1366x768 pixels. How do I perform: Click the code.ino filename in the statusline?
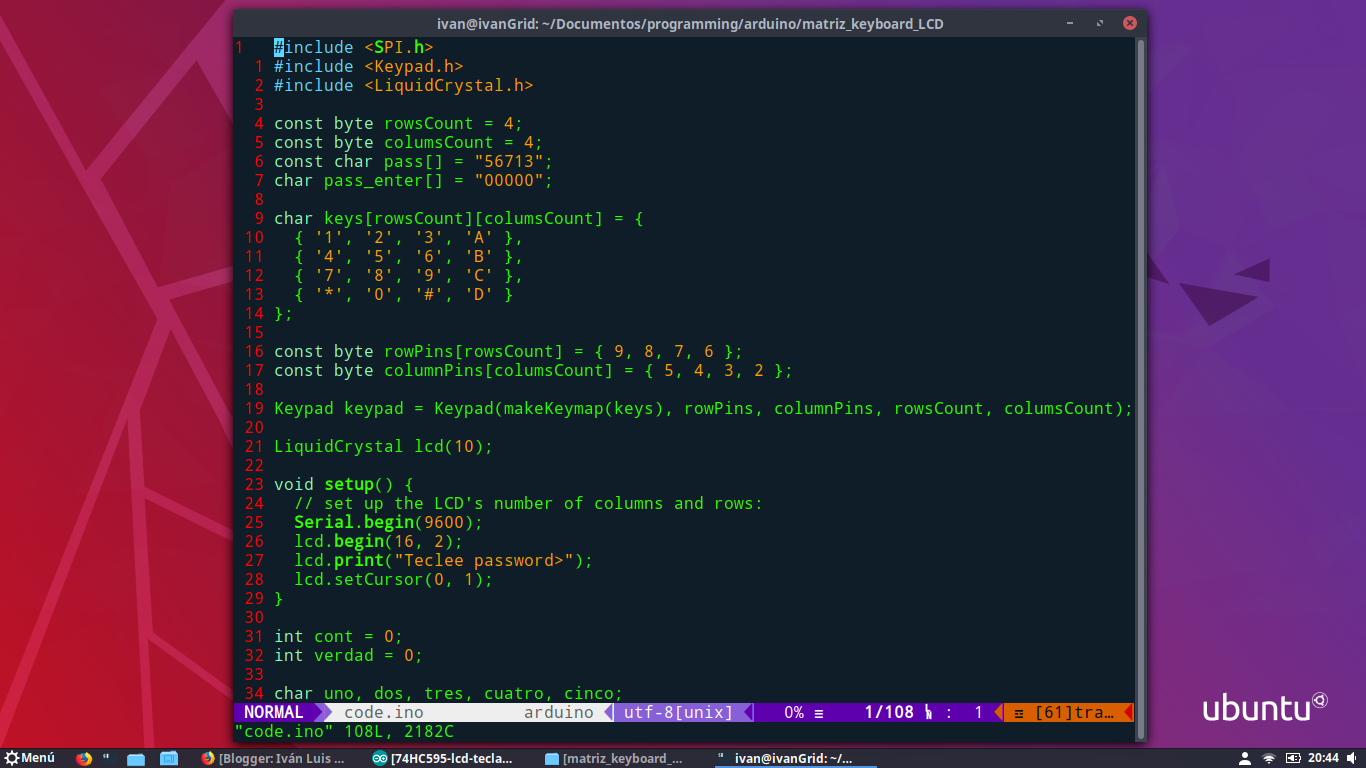[383, 712]
